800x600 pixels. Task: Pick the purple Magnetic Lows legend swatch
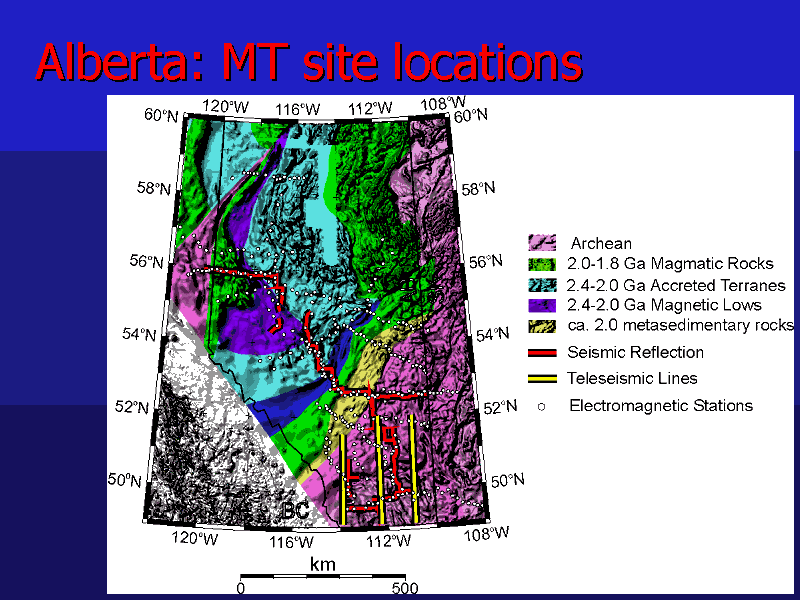pyautogui.click(x=542, y=305)
